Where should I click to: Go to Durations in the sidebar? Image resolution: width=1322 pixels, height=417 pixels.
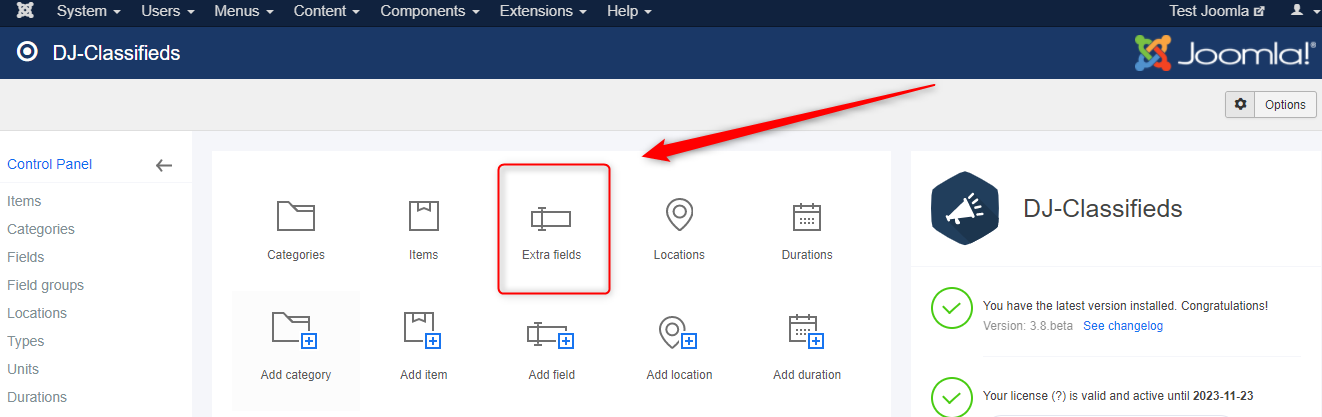click(x=37, y=397)
